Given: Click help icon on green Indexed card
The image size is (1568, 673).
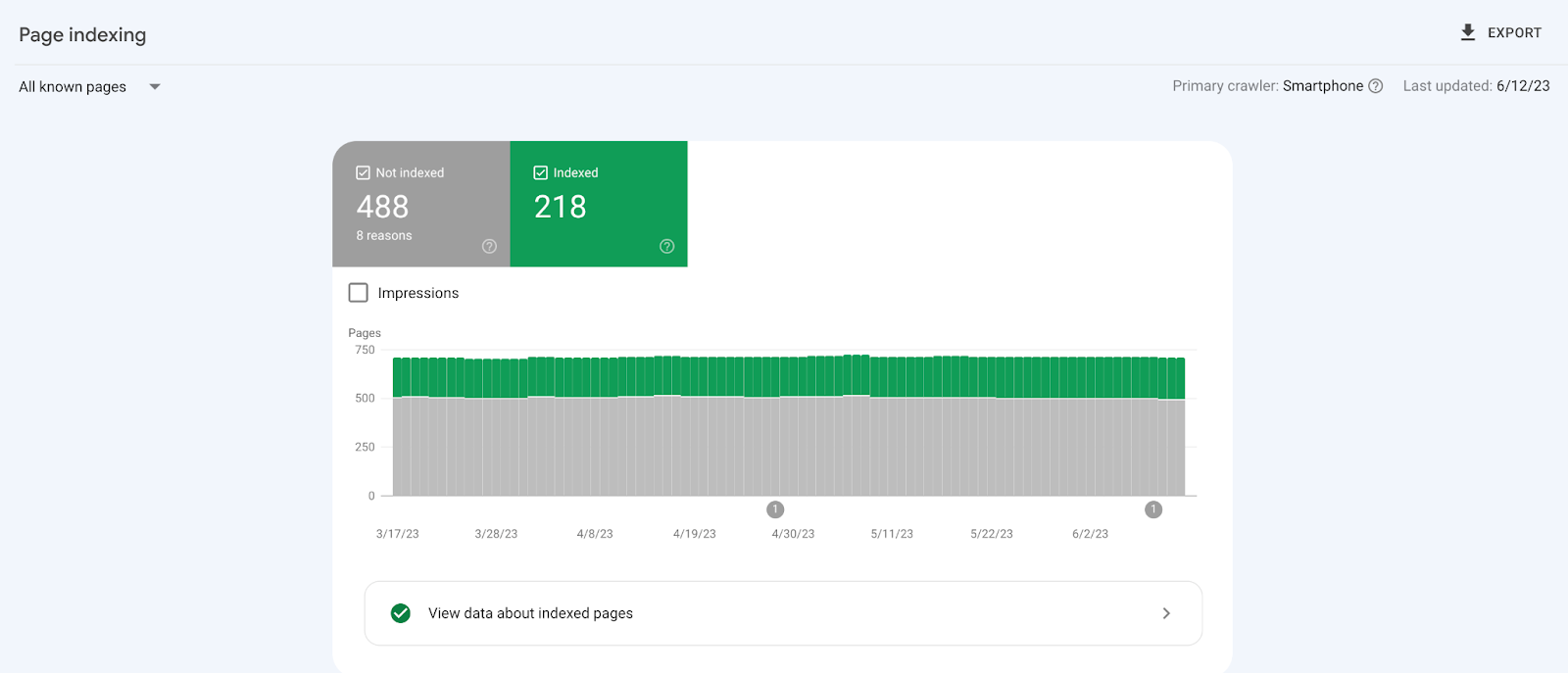Looking at the screenshot, I should [x=666, y=246].
